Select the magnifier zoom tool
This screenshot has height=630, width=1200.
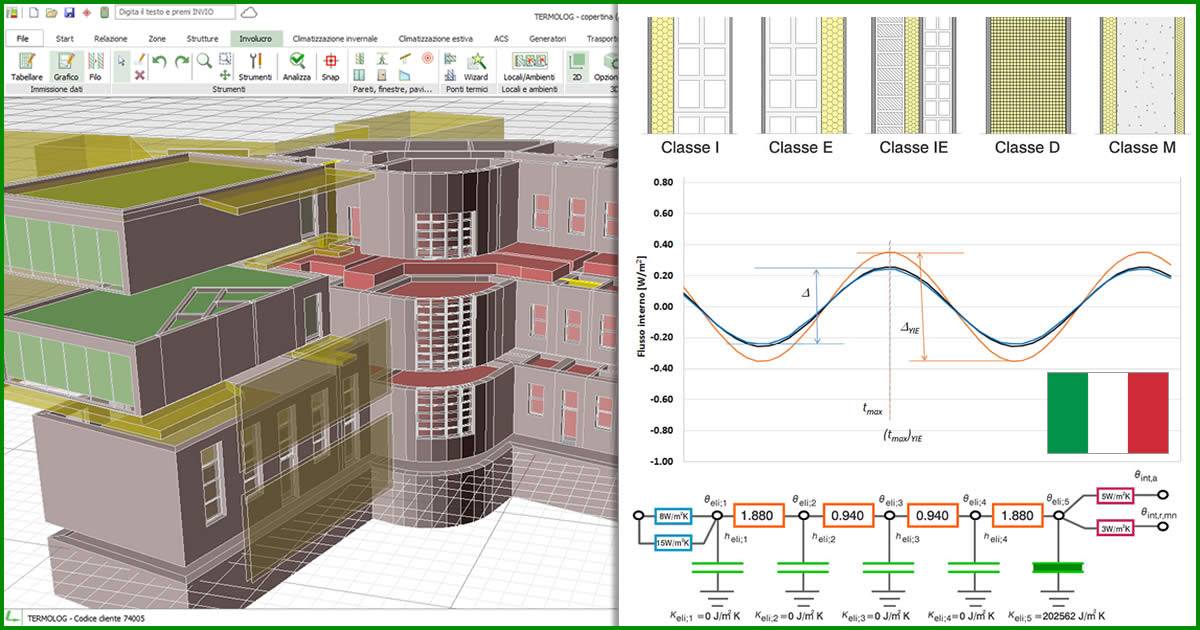point(204,60)
